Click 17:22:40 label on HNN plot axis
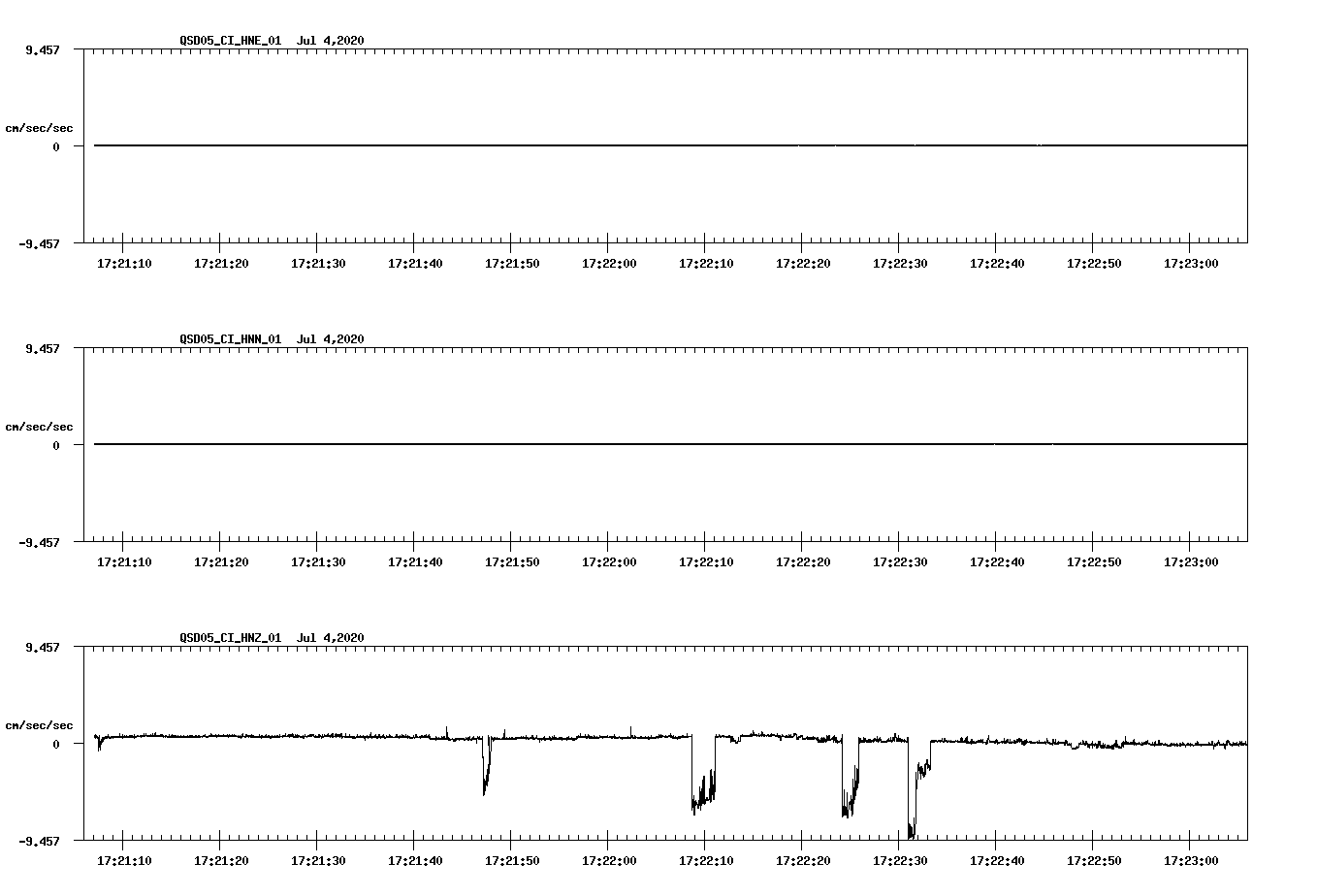1317x896 pixels. coord(997,562)
